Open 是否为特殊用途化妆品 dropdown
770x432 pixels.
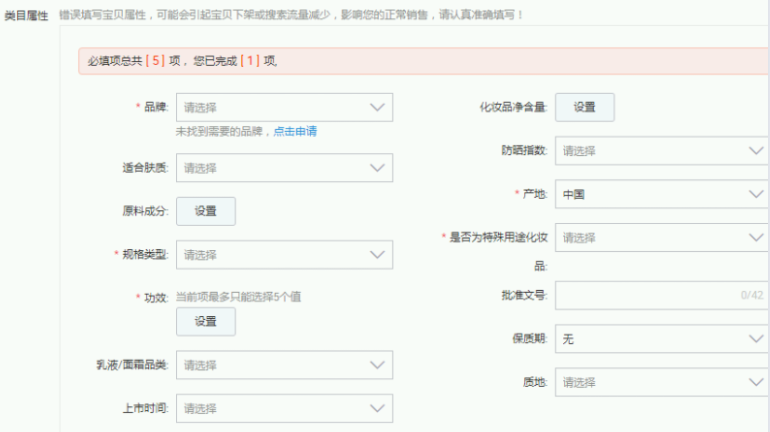pos(662,238)
